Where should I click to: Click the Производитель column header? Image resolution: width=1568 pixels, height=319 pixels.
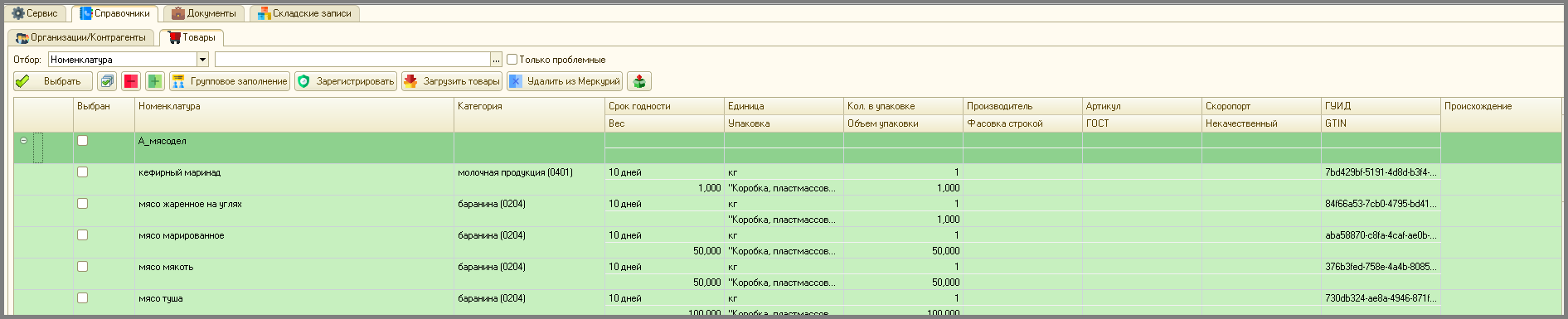click(1022, 106)
